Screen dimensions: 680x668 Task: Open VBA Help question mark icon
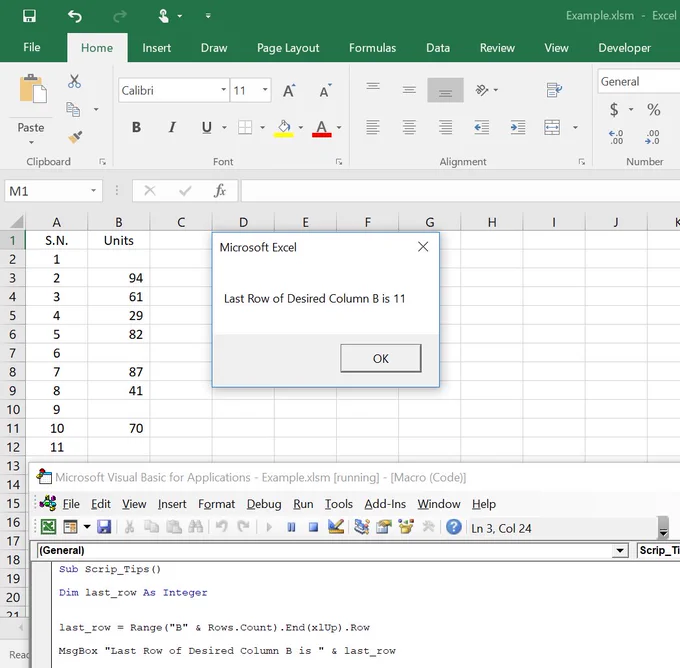(454, 527)
